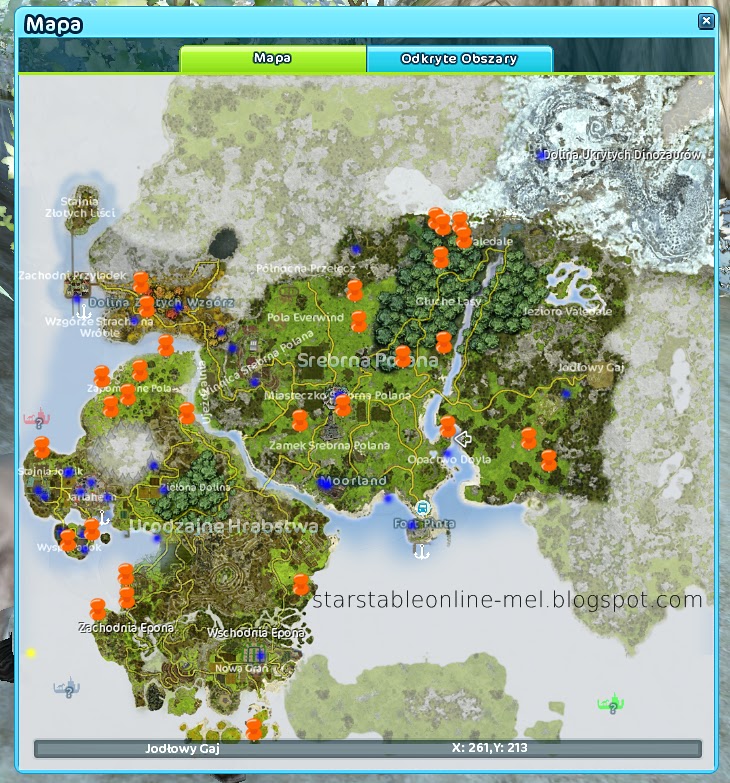The image size is (730, 783).
Task: Click the Urodzajne Hrabstwa region label
Action: click(223, 526)
